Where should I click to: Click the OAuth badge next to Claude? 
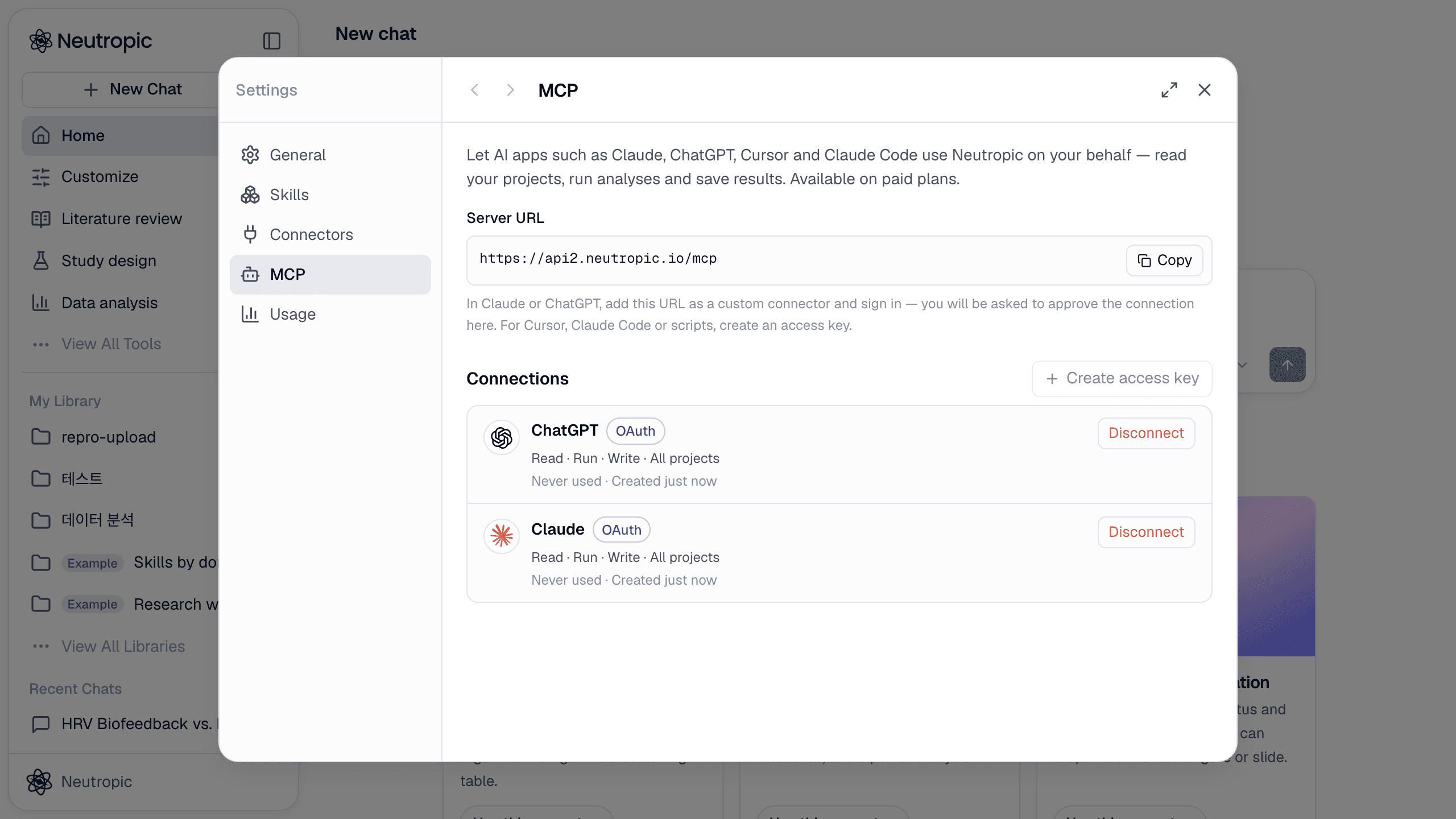[x=621, y=530]
